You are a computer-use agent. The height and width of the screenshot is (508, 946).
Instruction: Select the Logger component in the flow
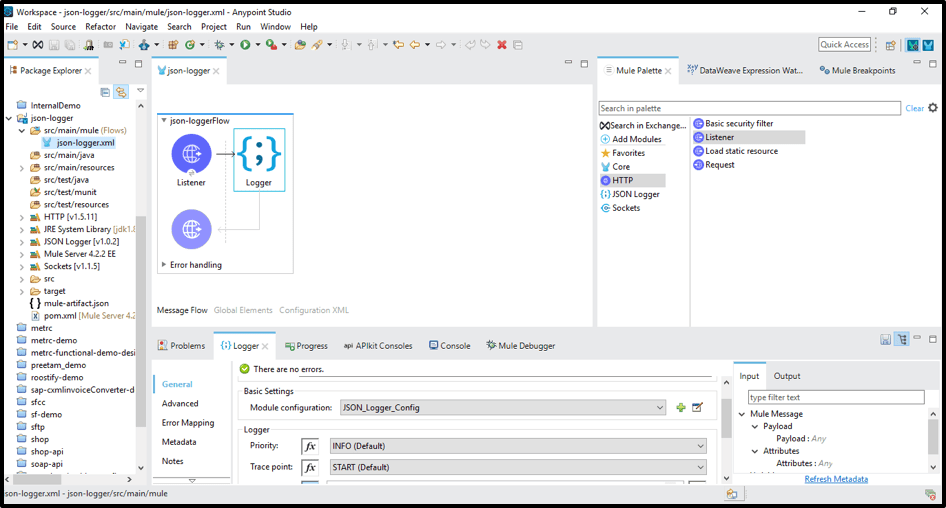click(x=259, y=155)
